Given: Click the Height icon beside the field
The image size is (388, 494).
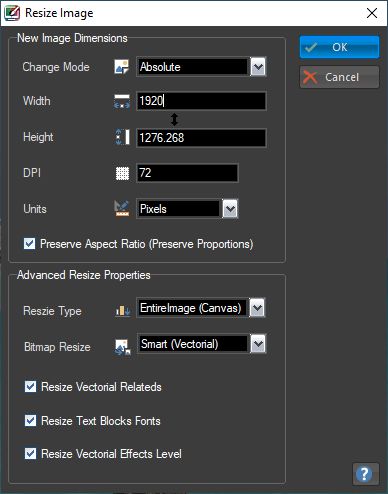Looking at the screenshot, I should pos(122,137).
